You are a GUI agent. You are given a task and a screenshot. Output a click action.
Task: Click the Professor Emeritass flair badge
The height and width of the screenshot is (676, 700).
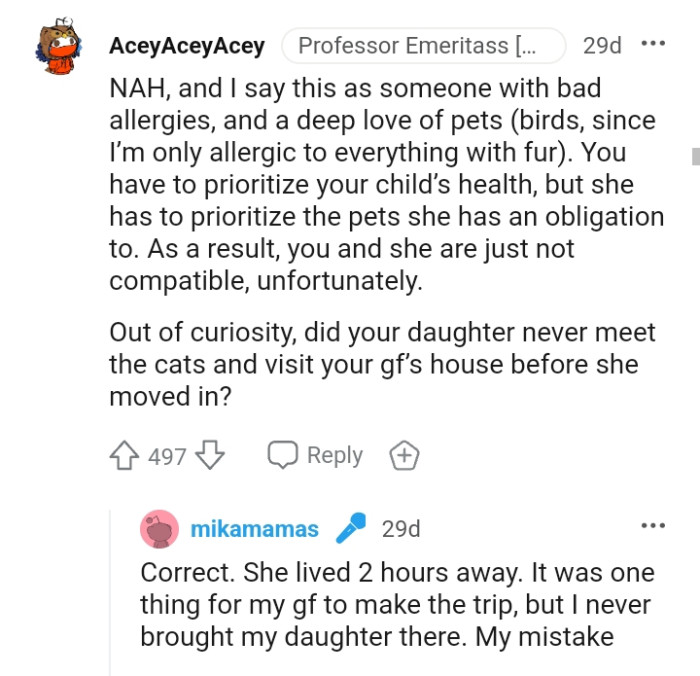tap(423, 46)
